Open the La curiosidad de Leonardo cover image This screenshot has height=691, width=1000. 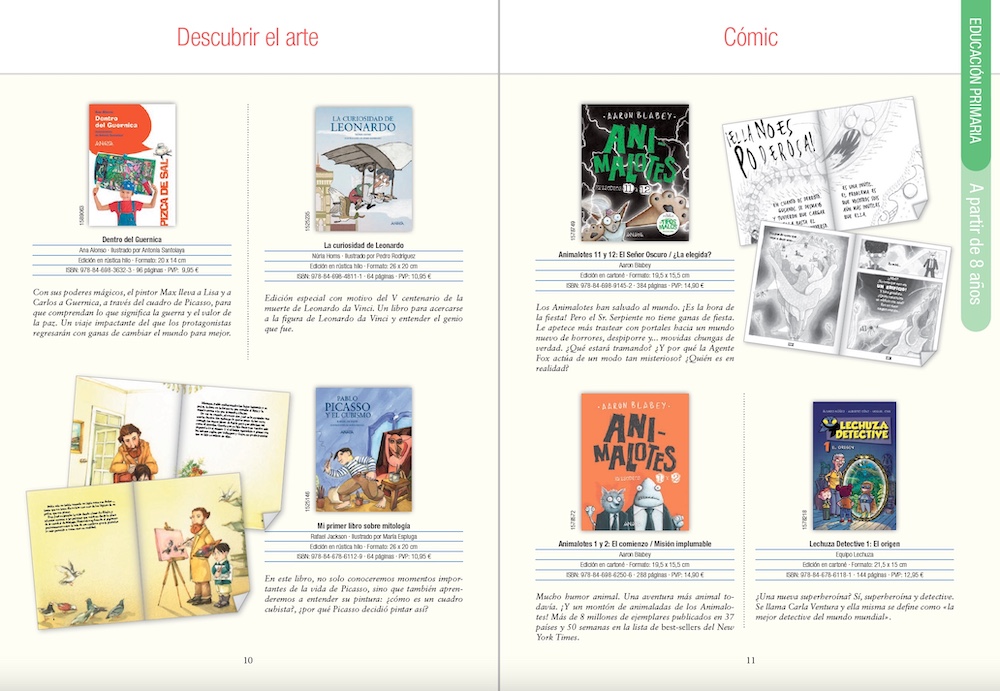point(364,169)
